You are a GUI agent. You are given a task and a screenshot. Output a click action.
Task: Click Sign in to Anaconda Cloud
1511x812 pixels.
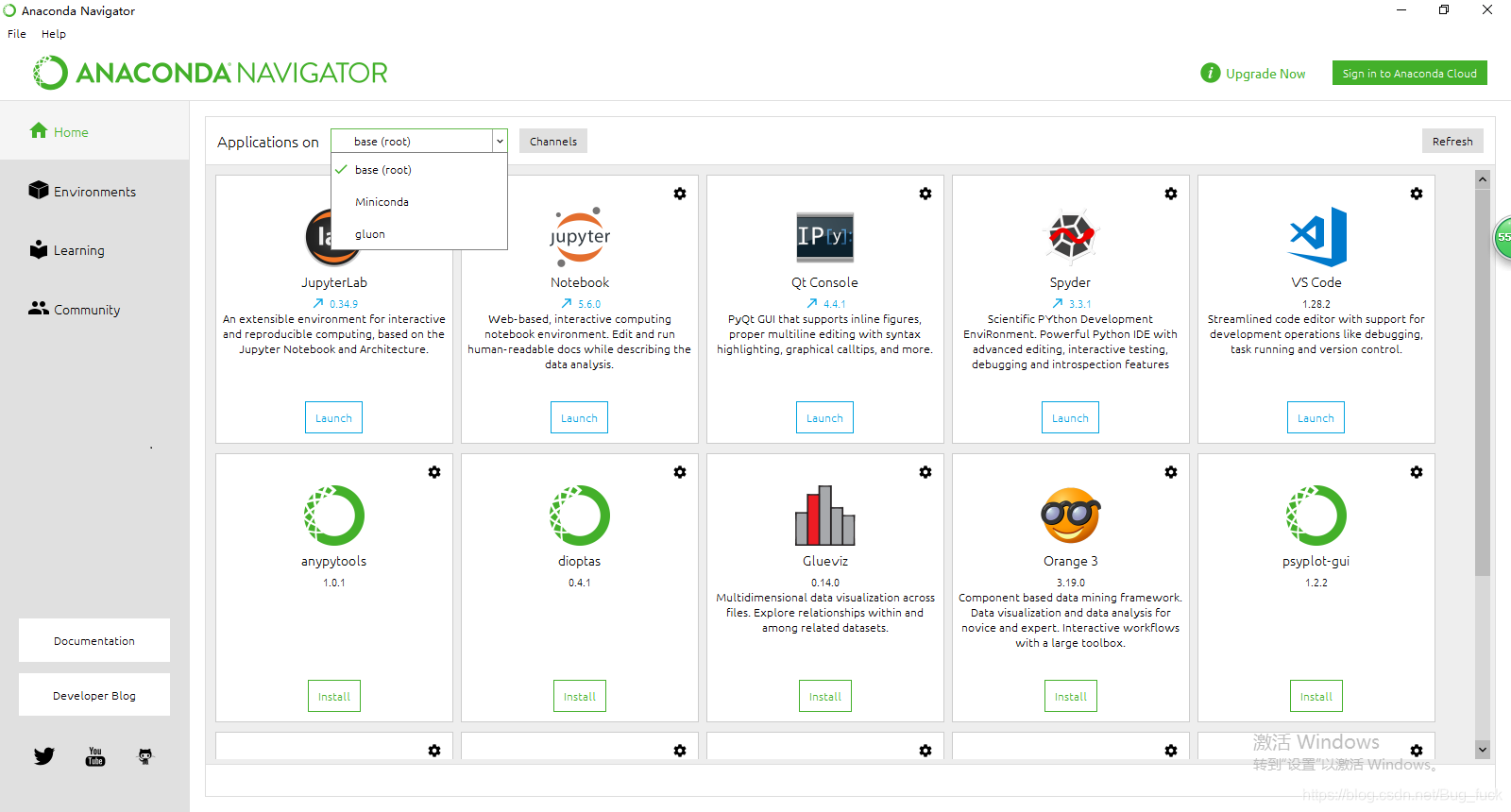pos(1410,73)
